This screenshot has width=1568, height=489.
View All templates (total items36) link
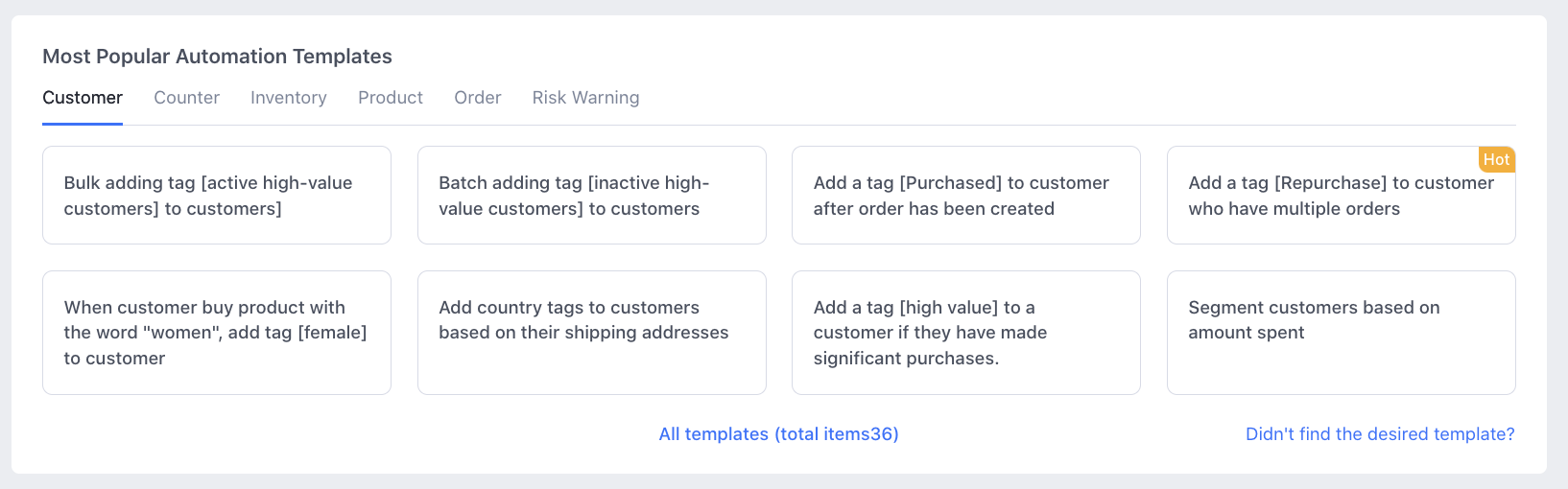pos(778,434)
